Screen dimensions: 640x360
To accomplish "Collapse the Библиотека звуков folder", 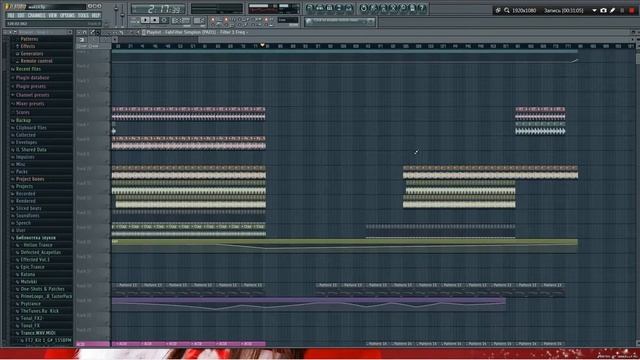I will click(36, 238).
